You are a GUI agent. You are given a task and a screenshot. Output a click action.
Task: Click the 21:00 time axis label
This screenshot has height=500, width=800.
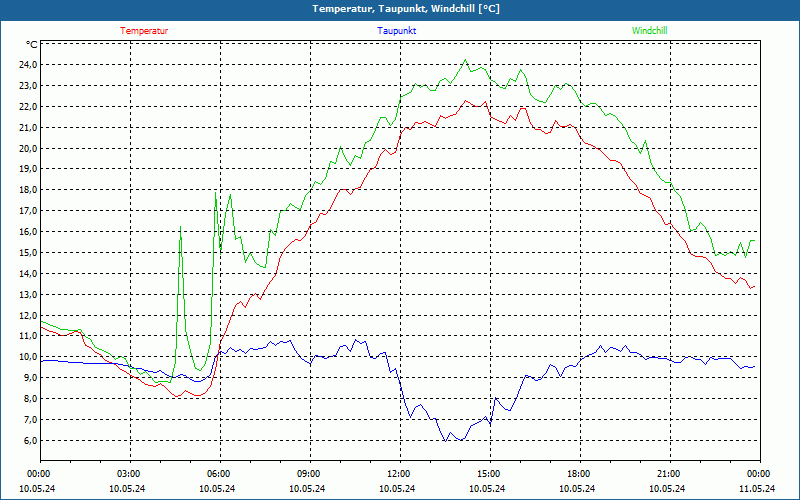tap(669, 474)
